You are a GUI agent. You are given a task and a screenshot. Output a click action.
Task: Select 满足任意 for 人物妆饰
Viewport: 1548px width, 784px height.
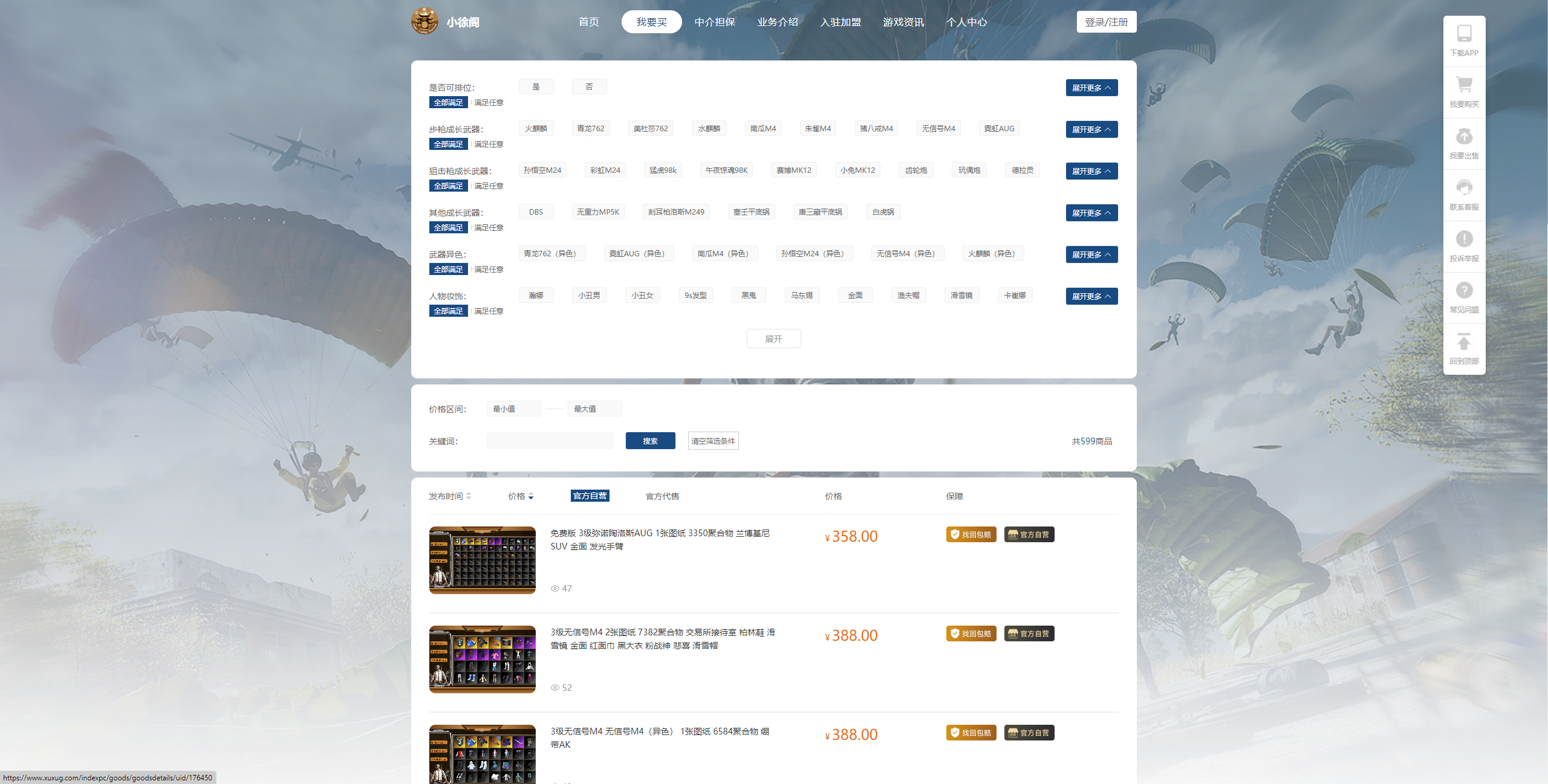tap(489, 311)
